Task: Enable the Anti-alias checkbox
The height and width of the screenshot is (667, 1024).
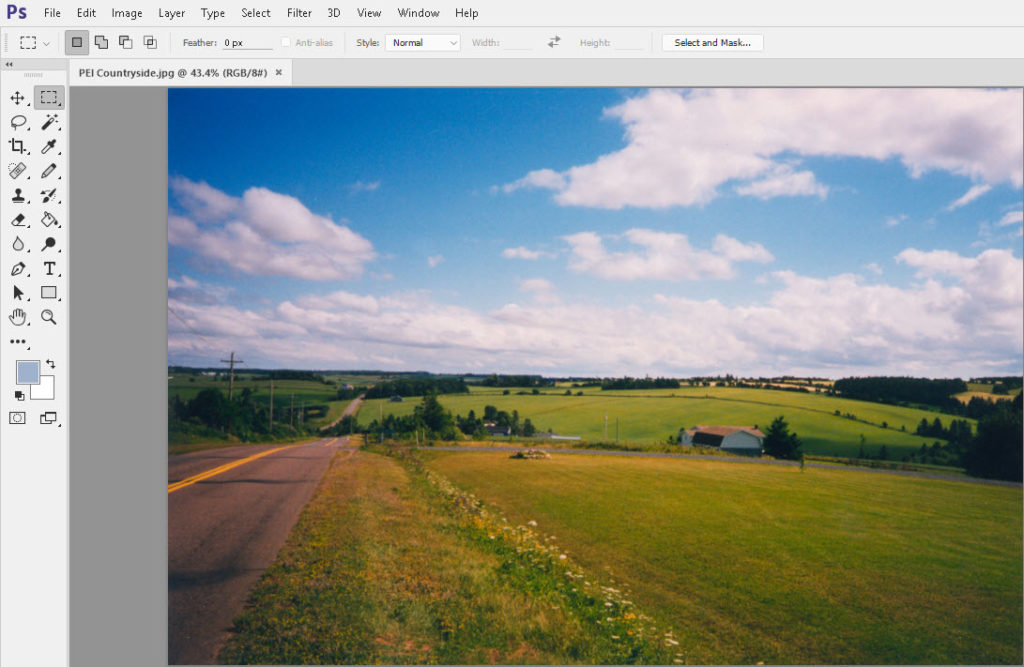Action: point(284,42)
